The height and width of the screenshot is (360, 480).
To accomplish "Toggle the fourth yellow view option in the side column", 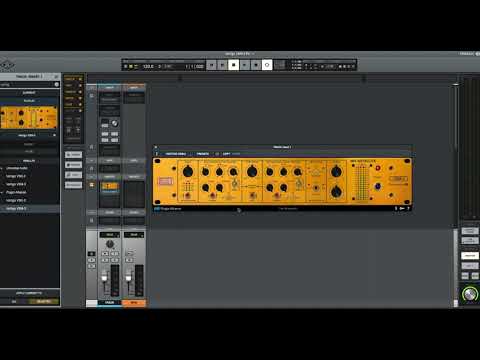I will click(73, 98).
